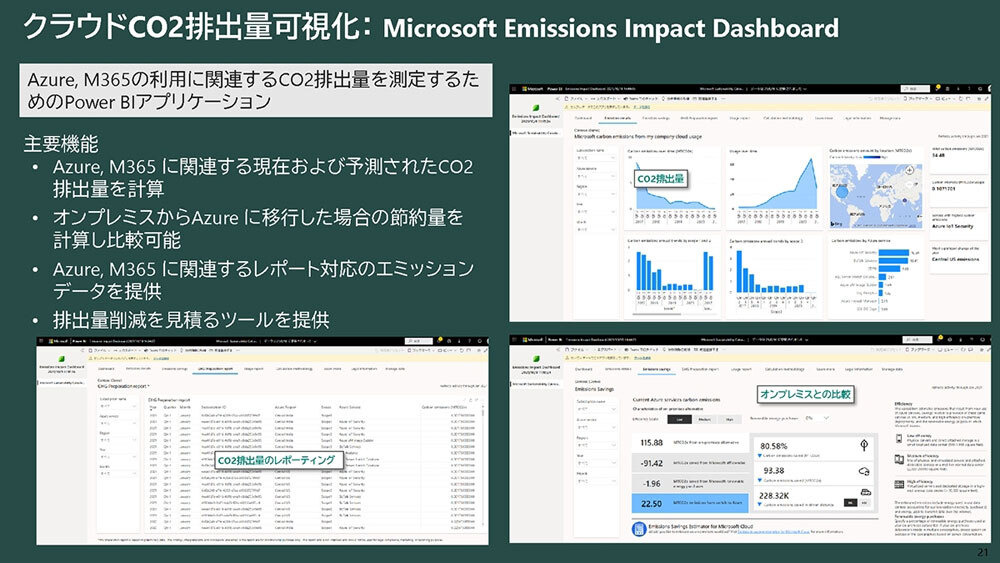
Task: Open Azure service dropdown in Emissions Savings screenshot
Action: pyautogui.click(x=596, y=427)
